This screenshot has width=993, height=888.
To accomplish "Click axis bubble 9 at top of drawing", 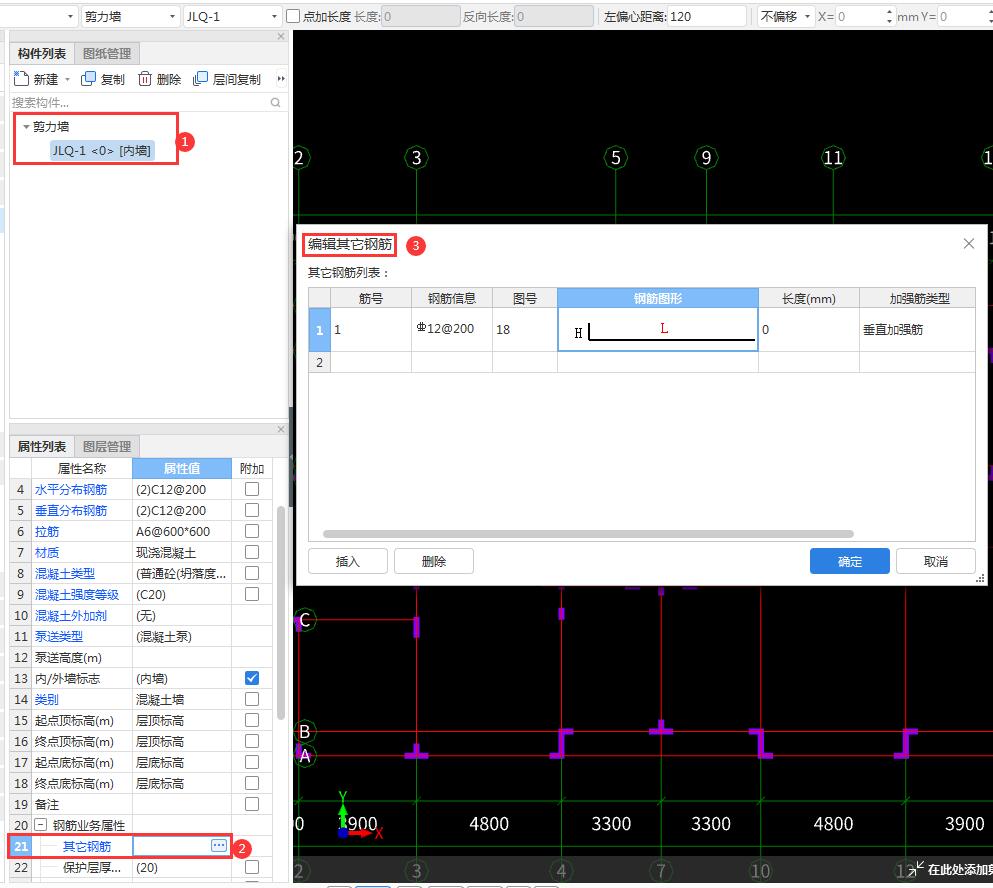I will [706, 157].
